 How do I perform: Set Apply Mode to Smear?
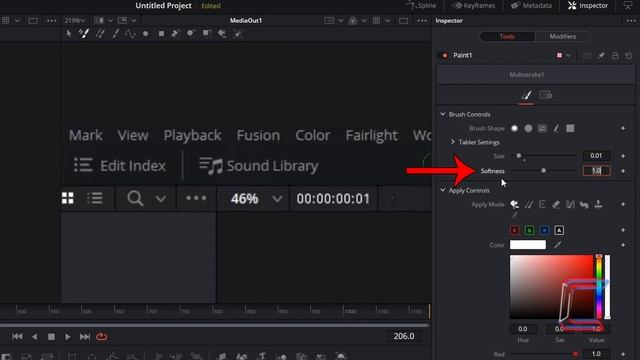[x=584, y=204]
